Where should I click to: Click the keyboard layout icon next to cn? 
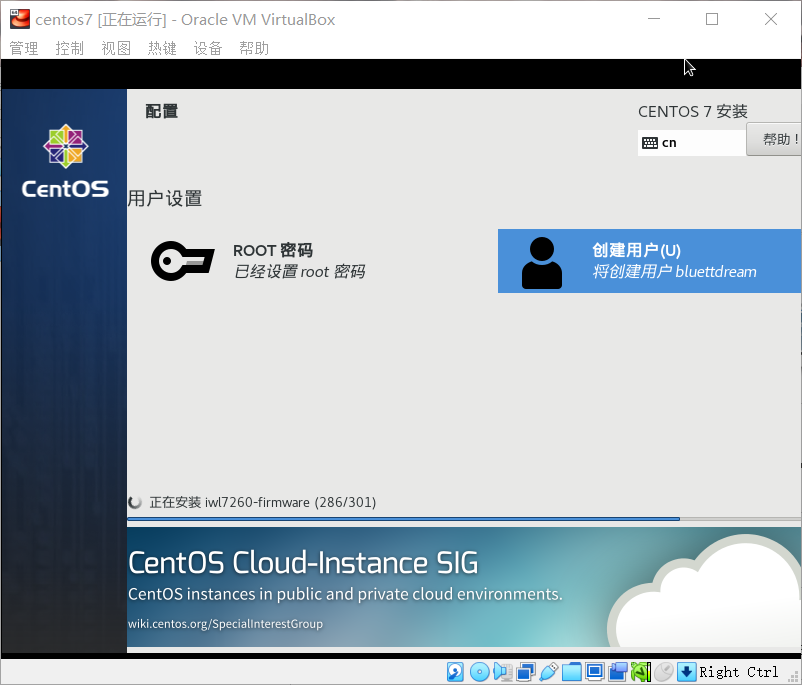click(650, 143)
